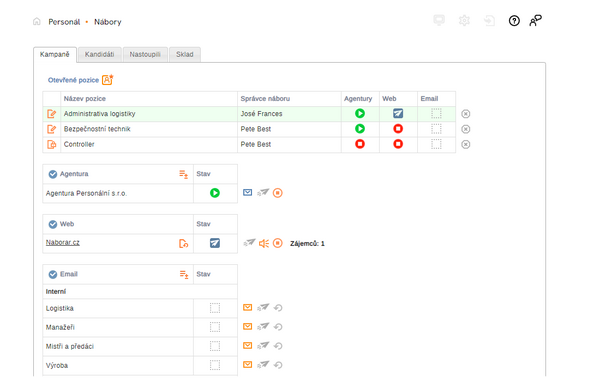
Task: Stop campaign for Agentura Personální
Action: 278,193
